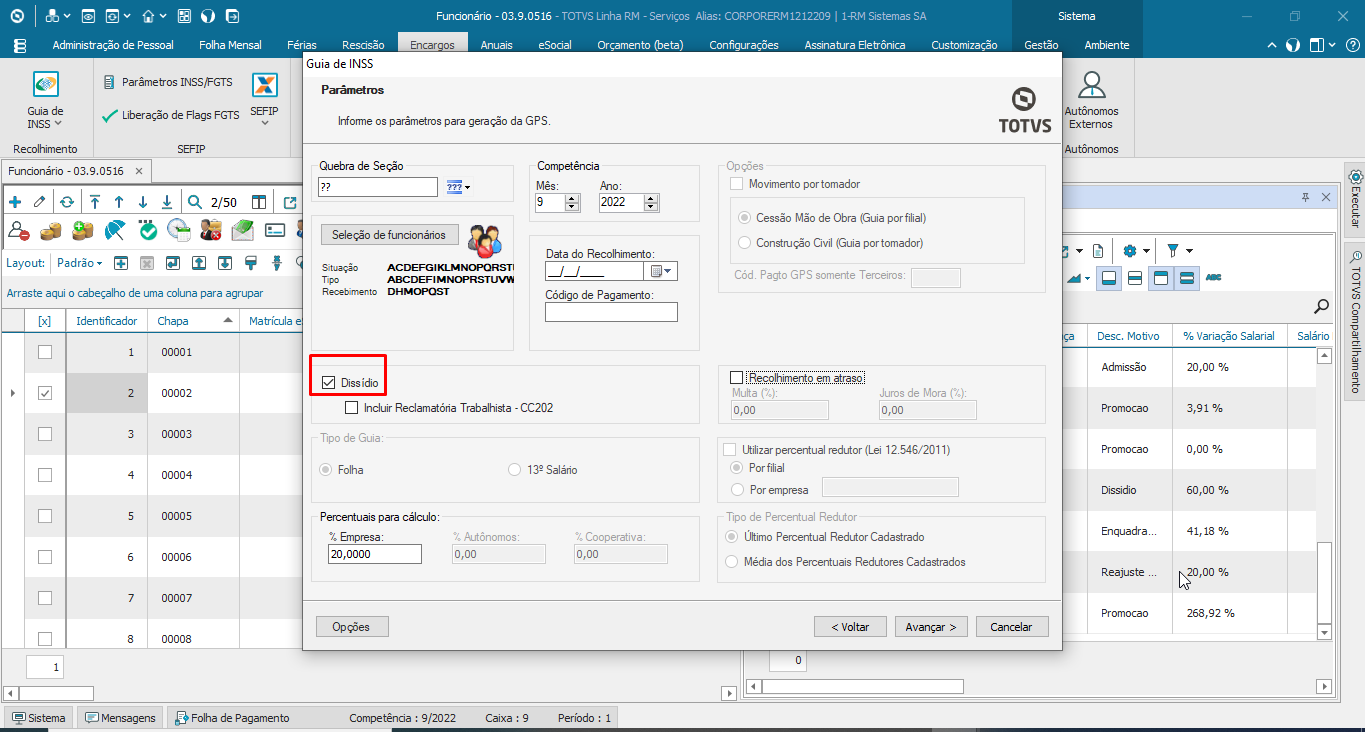
Task: Uncheck the Dissídio checkbox
Action: (x=328, y=382)
